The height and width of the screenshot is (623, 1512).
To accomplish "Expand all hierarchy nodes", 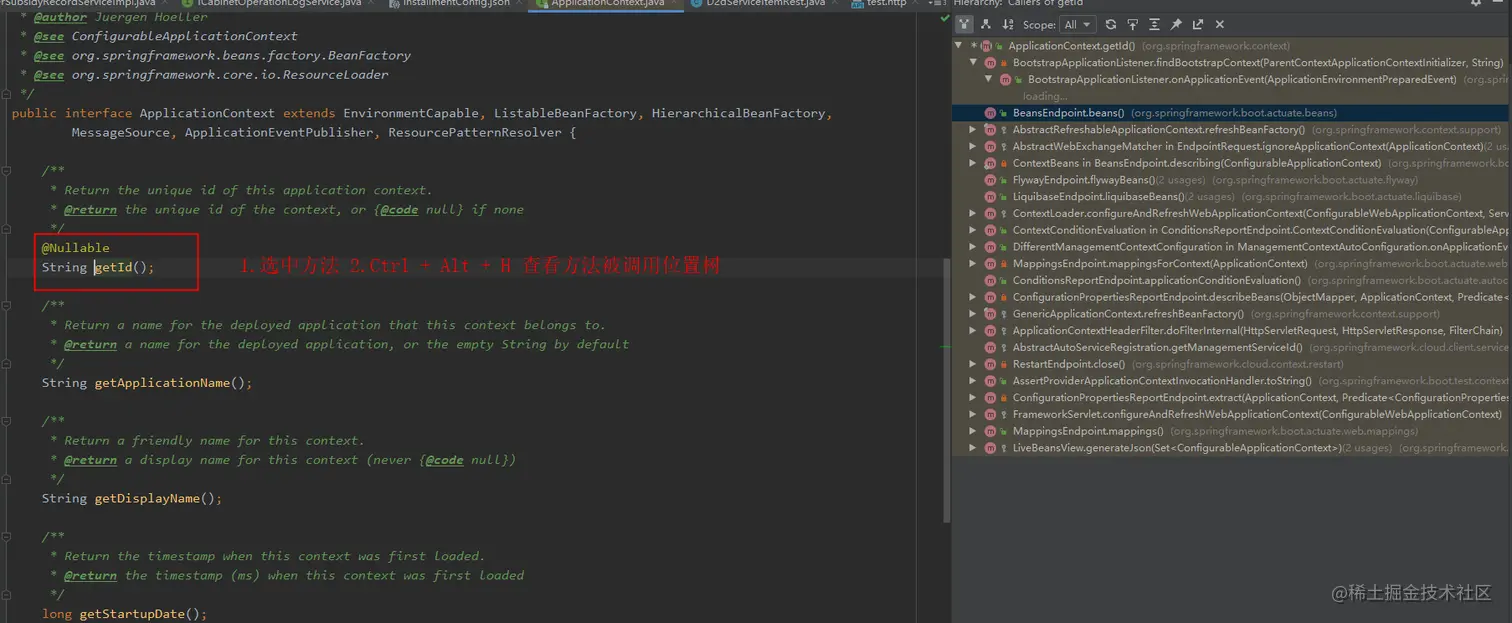I will point(1155,24).
